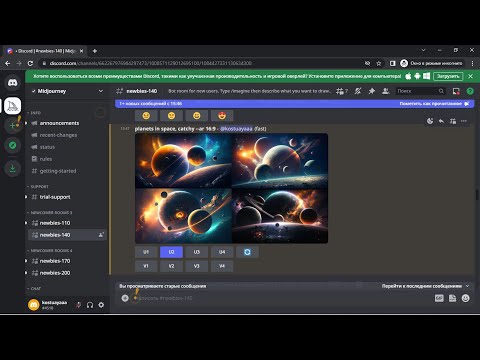This screenshot has width=480, height=360.
Task: Open the threads icon in the channel header
Action: 341,91
